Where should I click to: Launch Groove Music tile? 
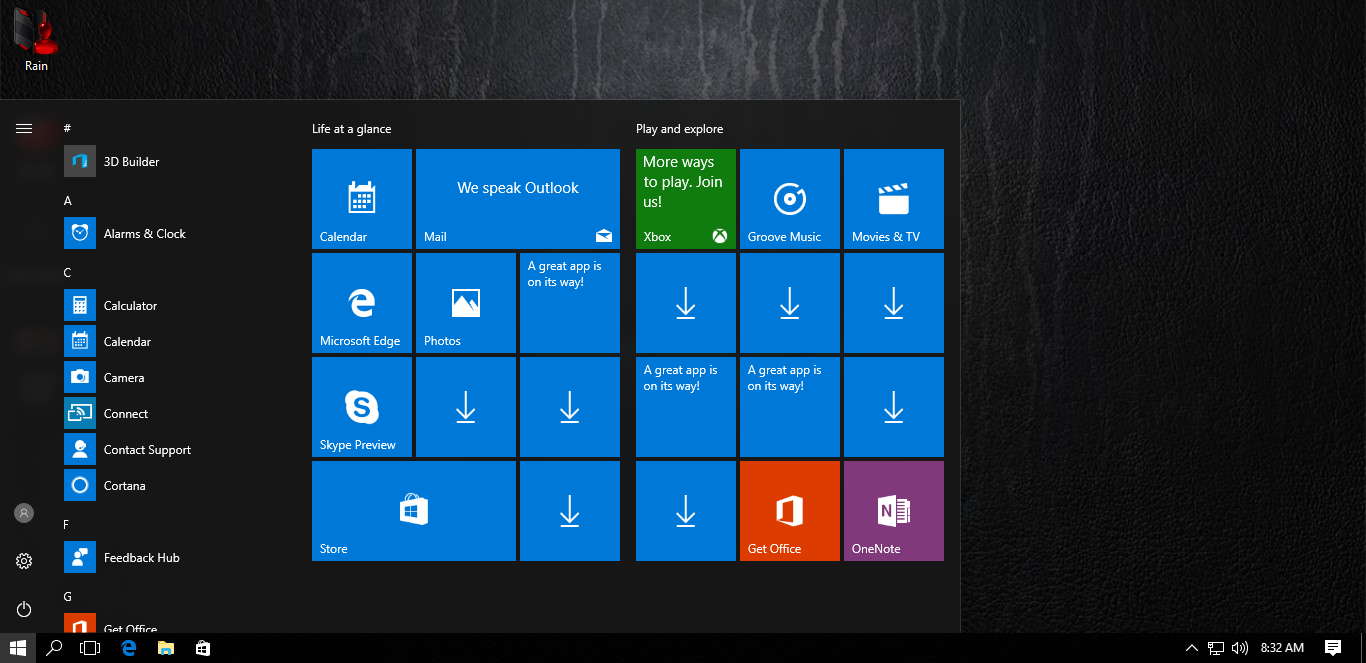pyautogui.click(x=790, y=199)
